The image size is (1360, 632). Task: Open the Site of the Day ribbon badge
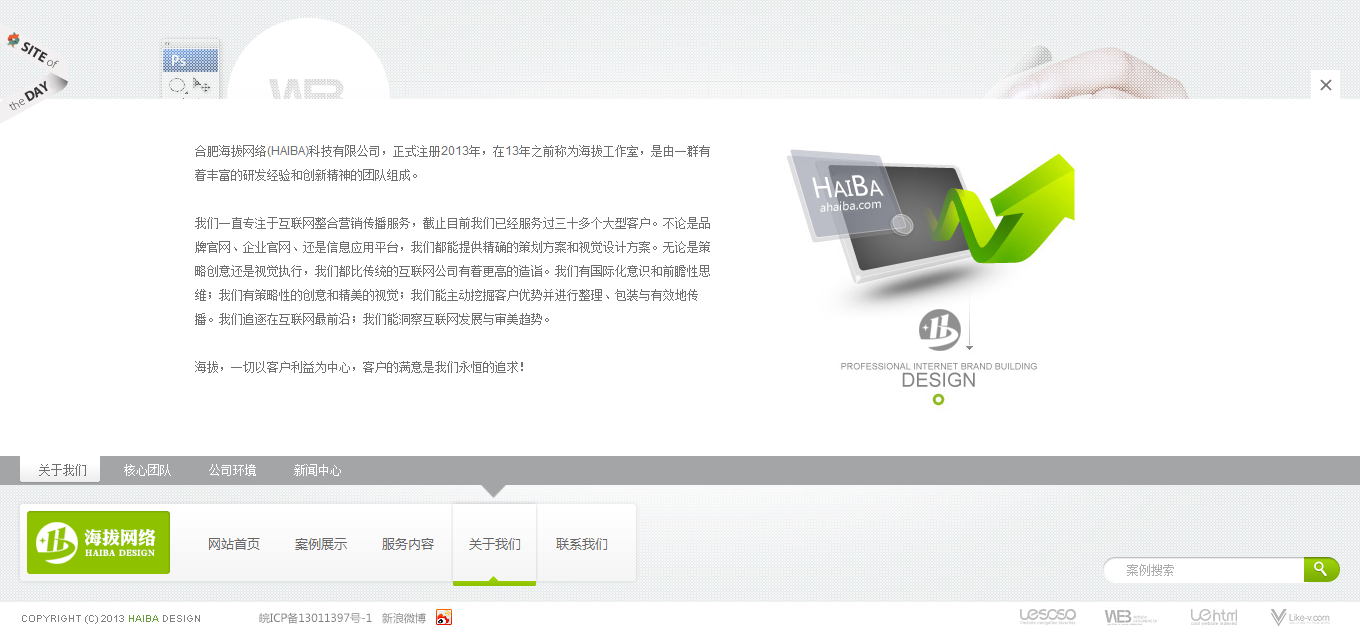(33, 75)
